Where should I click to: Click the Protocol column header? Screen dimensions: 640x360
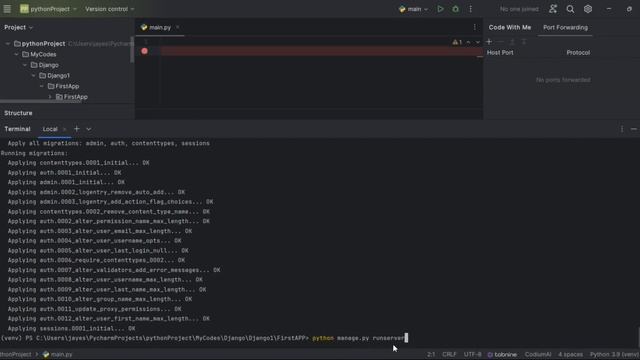pos(578,53)
